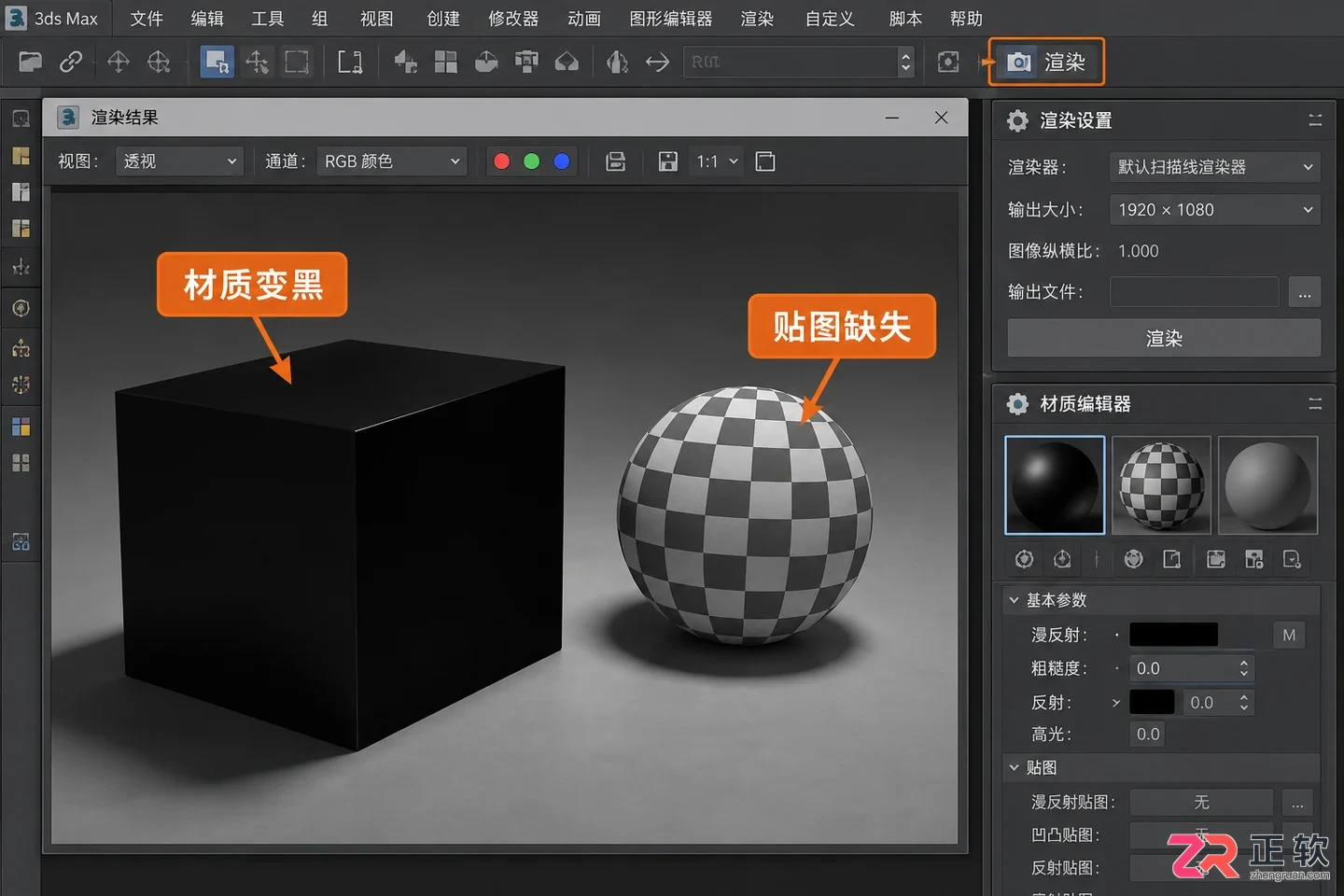Viewport: 1344px width, 896px height.
Task: Click the wide 渲染 button in 渲染设置 panel
Action: (x=1164, y=338)
